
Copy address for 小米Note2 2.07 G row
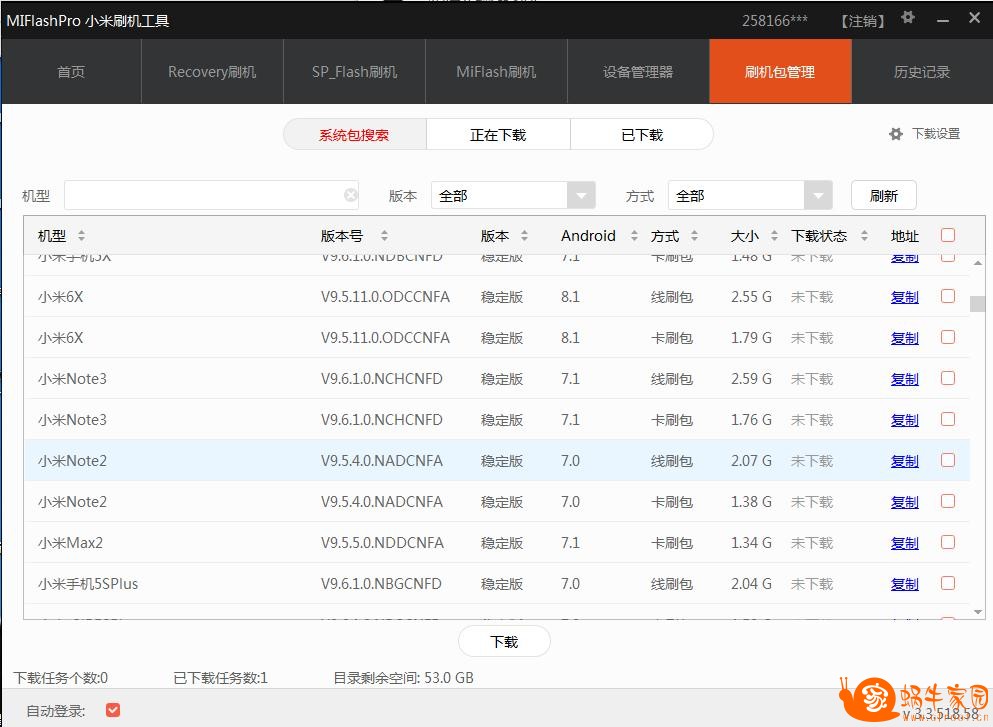coord(904,460)
